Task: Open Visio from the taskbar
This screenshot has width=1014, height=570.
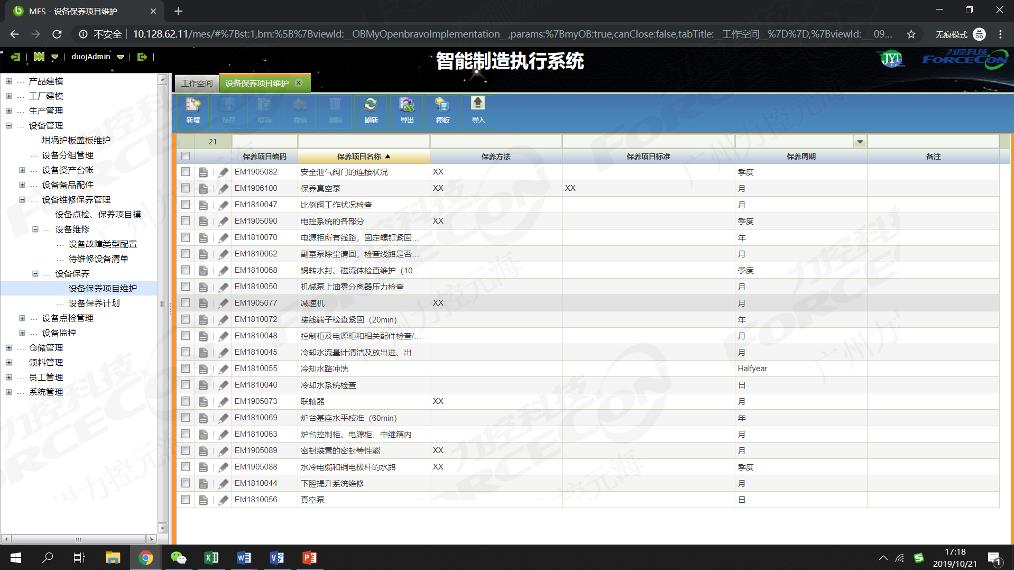Action: point(277,557)
